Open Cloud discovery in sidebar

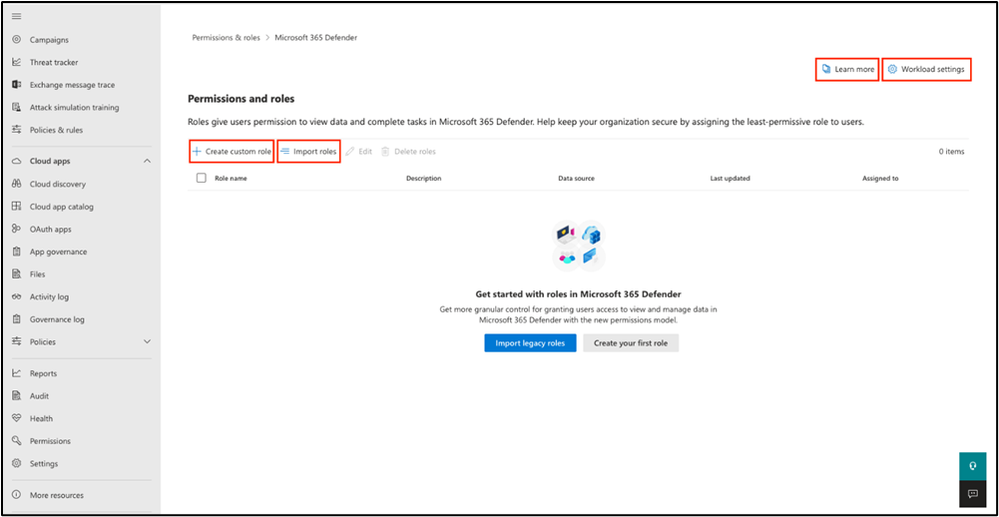coord(57,184)
